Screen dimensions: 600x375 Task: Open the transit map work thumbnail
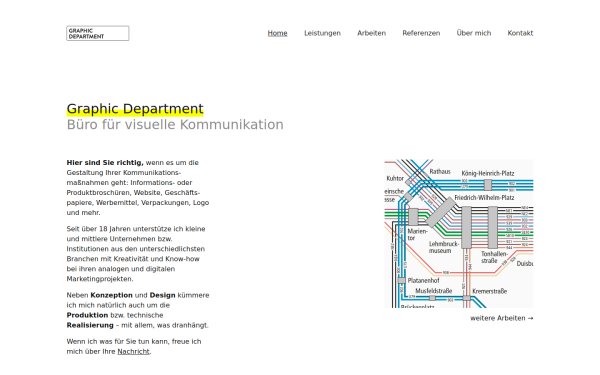click(459, 233)
